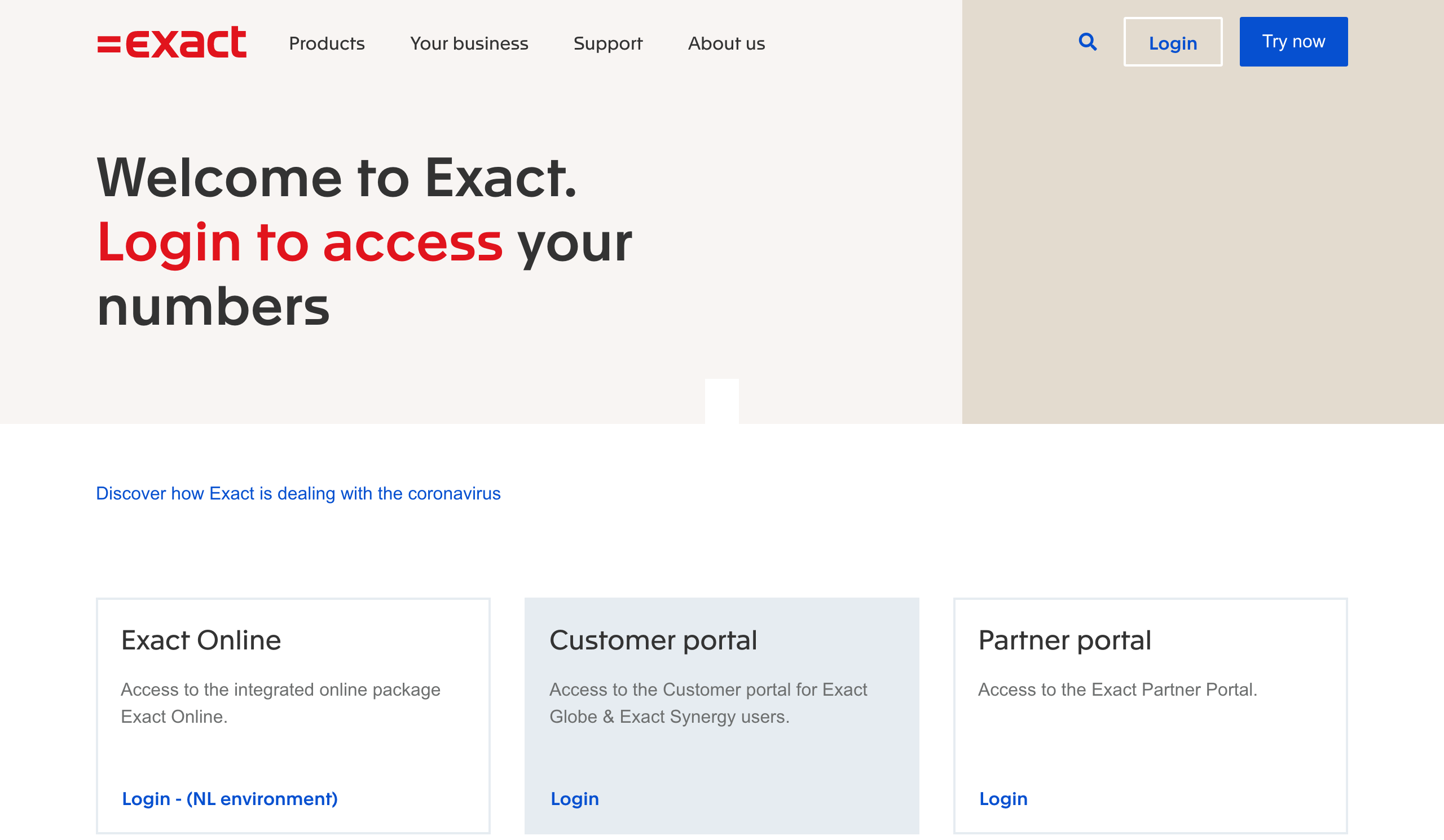Click the Exact Online card heading
Image resolution: width=1444 pixels, height=840 pixels.
pos(201,640)
